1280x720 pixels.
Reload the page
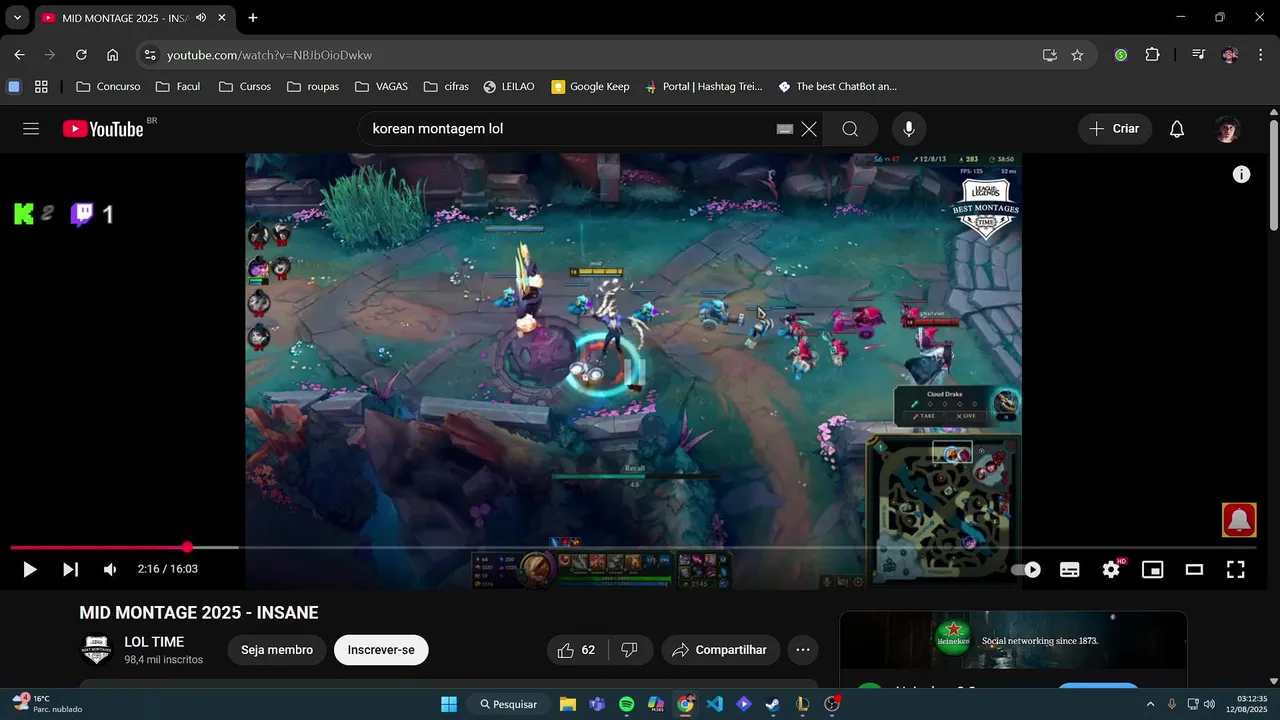click(x=81, y=55)
